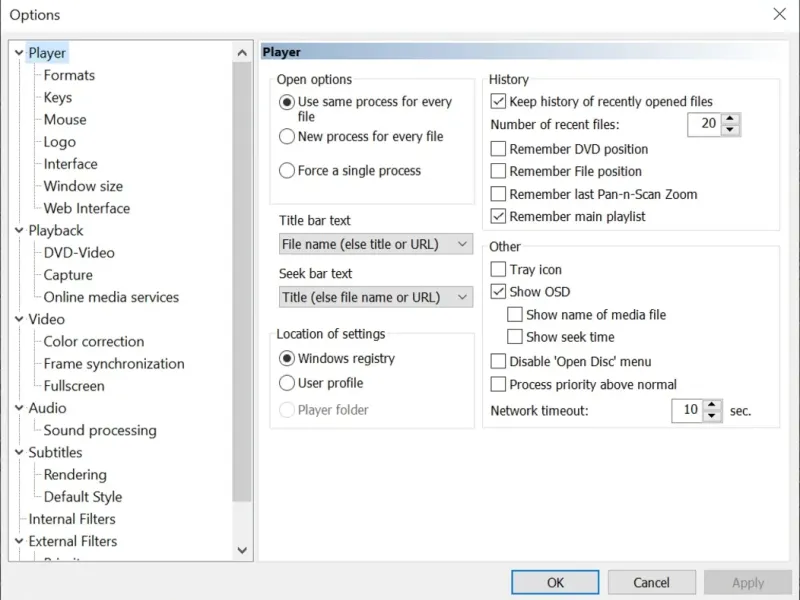Select the Video category

(46, 319)
